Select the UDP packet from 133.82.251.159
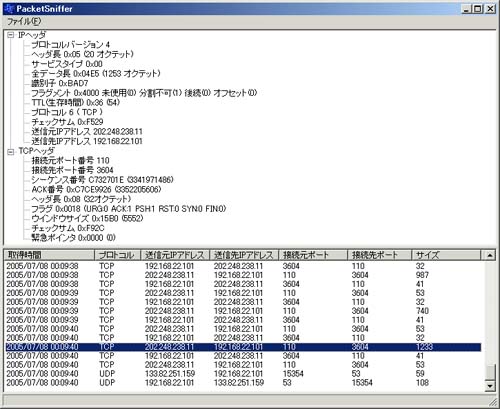This screenshot has height=409, width=500. (x=243, y=373)
